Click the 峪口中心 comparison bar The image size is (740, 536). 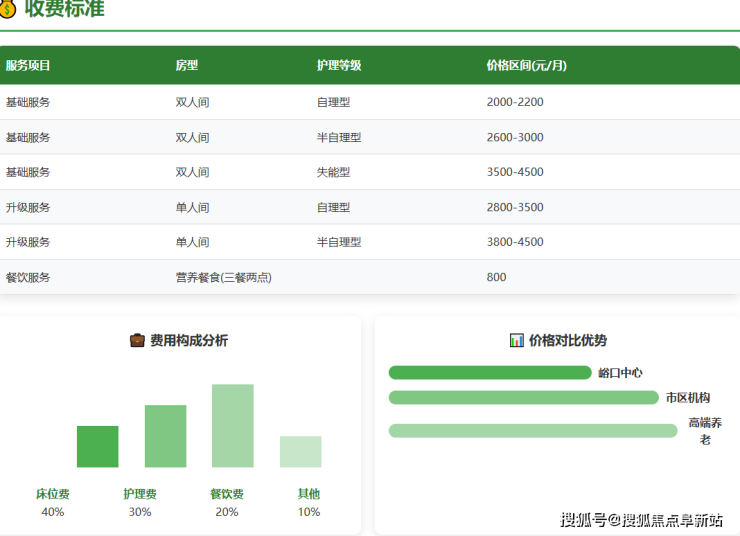(490, 373)
